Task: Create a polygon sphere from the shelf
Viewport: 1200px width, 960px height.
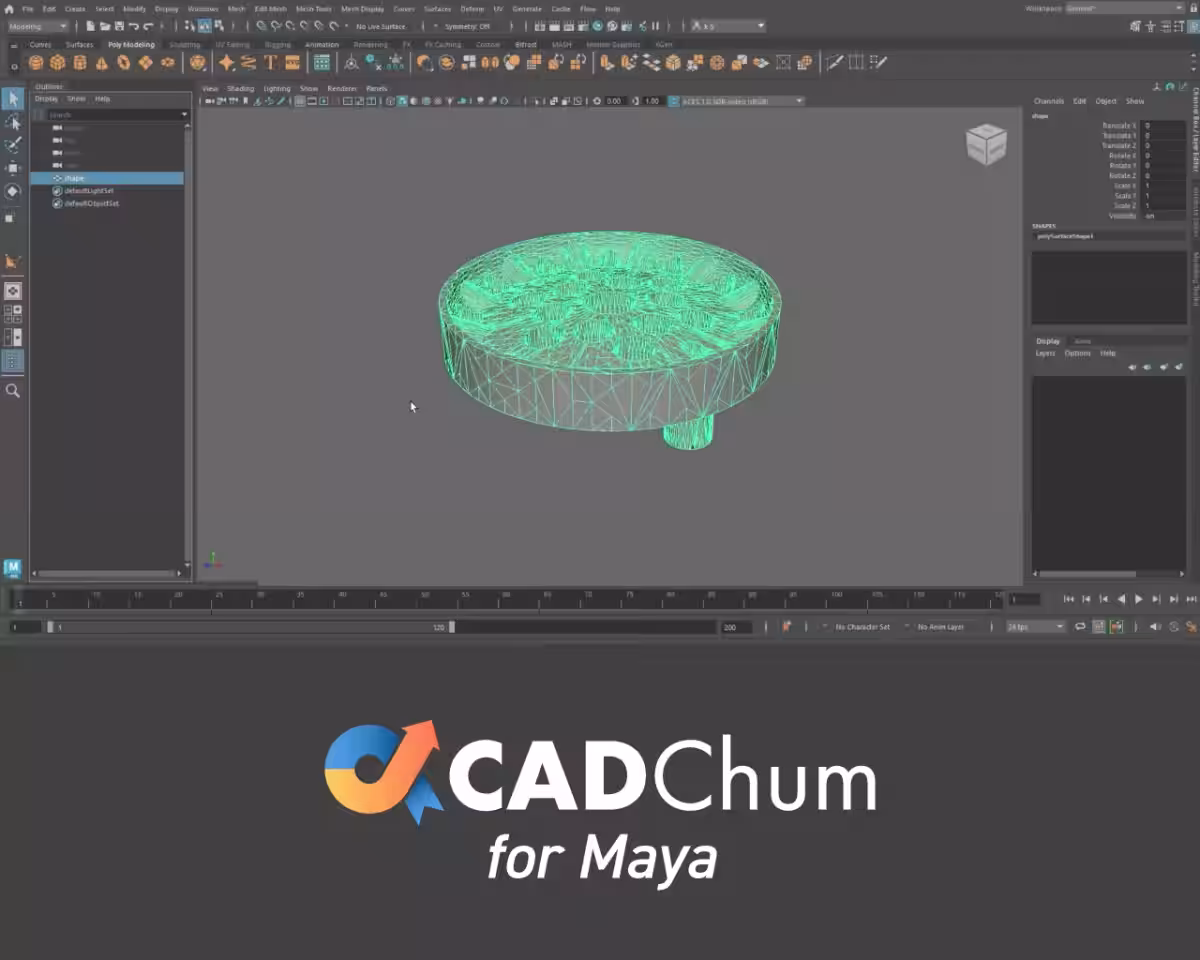Action: 36,62
